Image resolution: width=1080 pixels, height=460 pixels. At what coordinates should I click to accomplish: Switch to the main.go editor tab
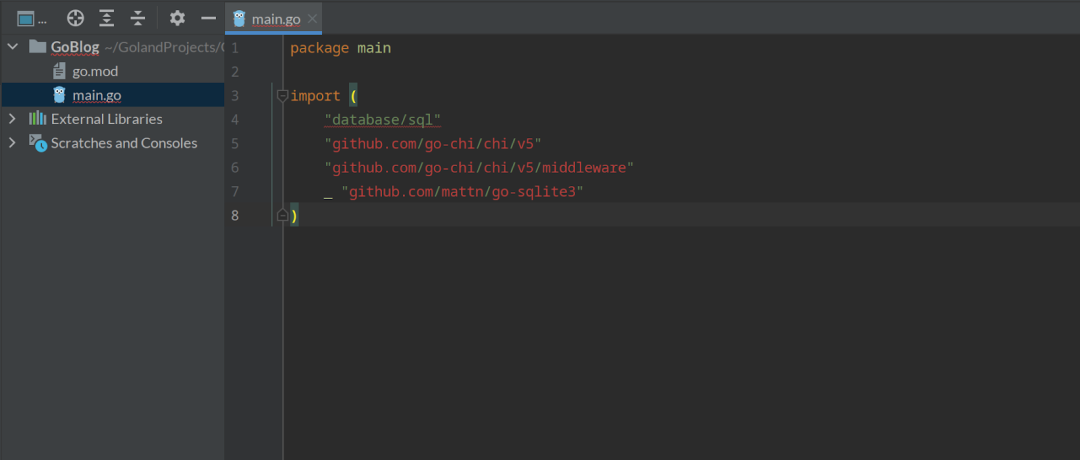point(274,19)
